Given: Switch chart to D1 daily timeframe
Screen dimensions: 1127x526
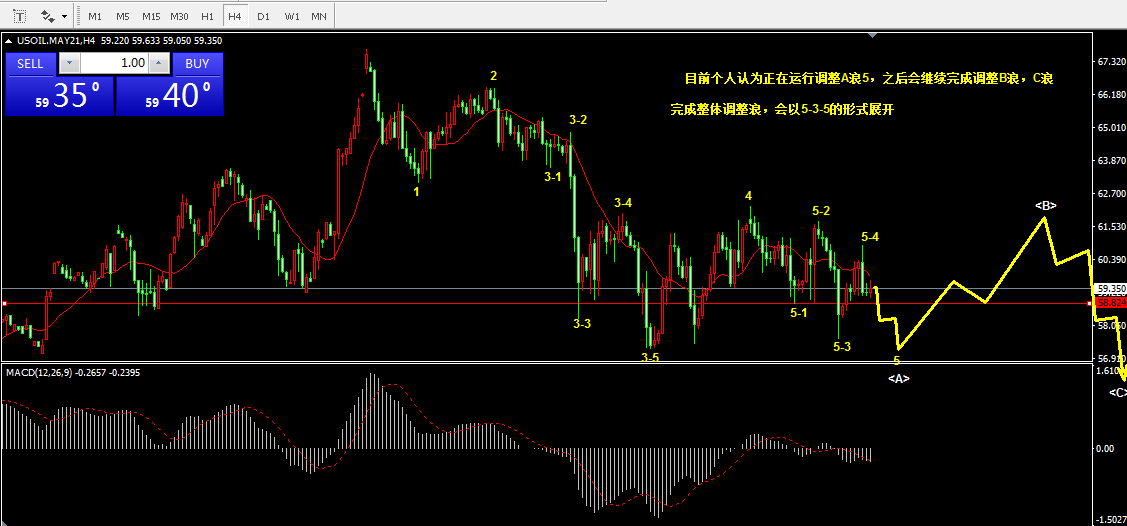Looking at the screenshot, I should tap(263, 16).
